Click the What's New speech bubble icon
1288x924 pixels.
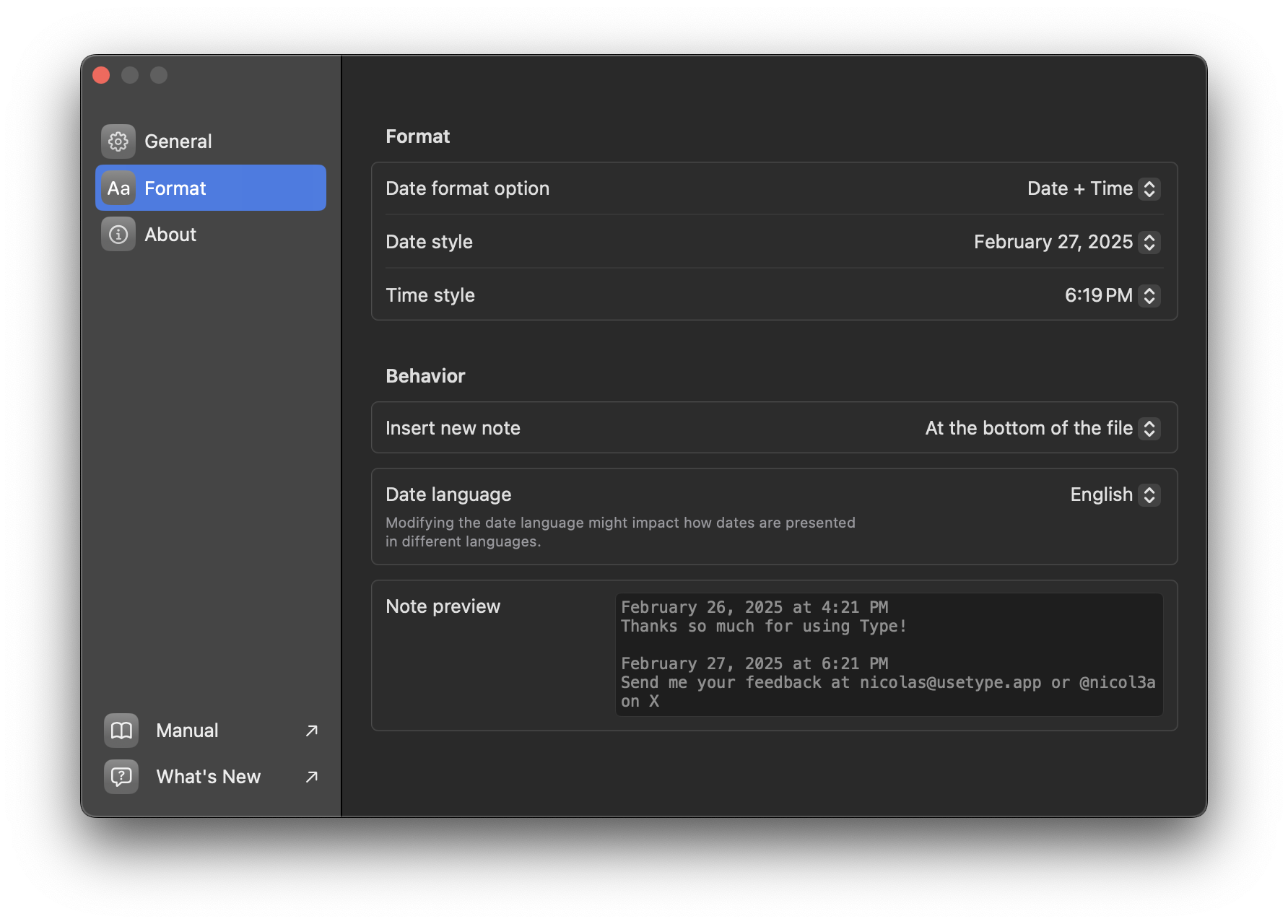click(x=121, y=777)
